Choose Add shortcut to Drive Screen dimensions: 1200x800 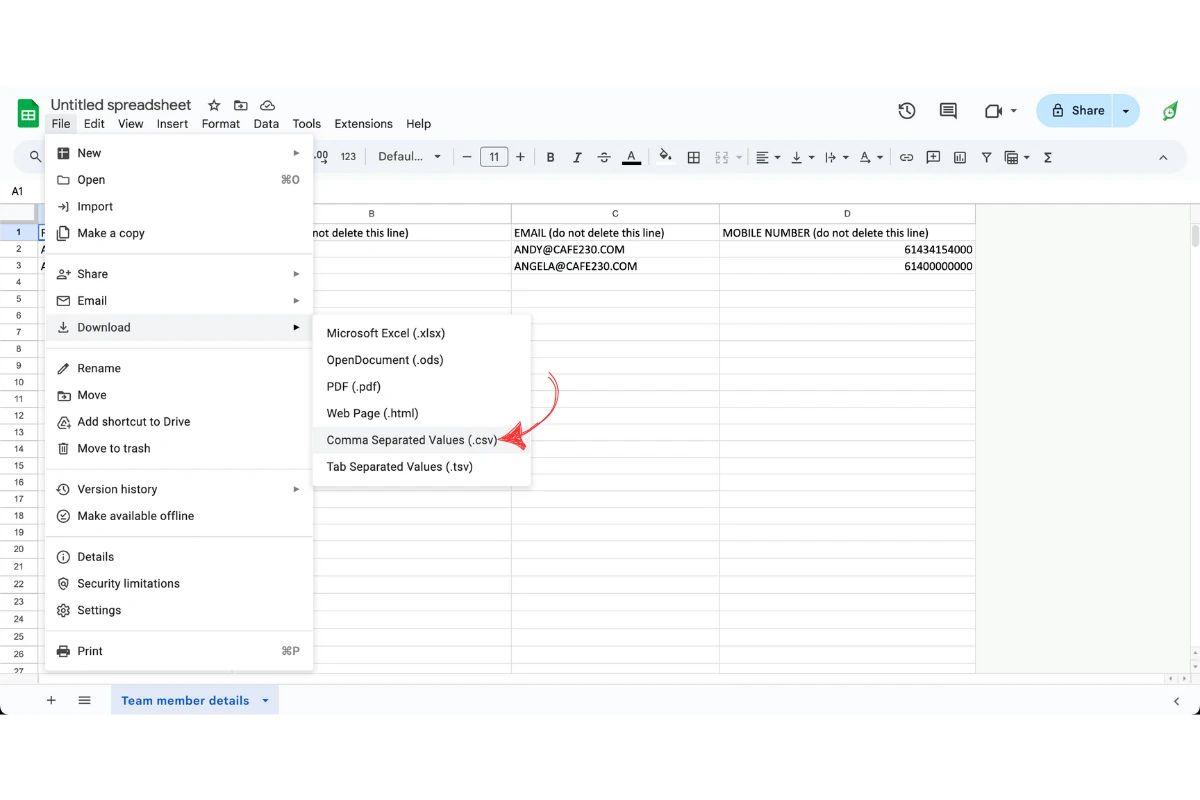(x=179, y=422)
